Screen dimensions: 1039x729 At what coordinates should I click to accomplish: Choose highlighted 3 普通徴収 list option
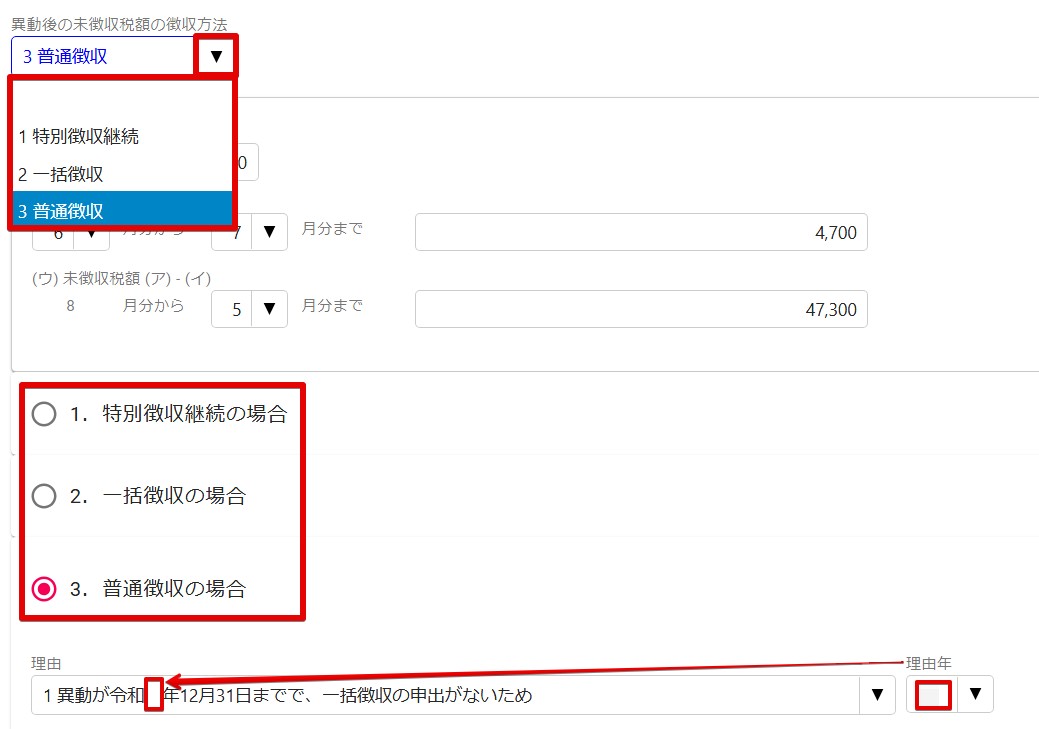tap(123, 211)
